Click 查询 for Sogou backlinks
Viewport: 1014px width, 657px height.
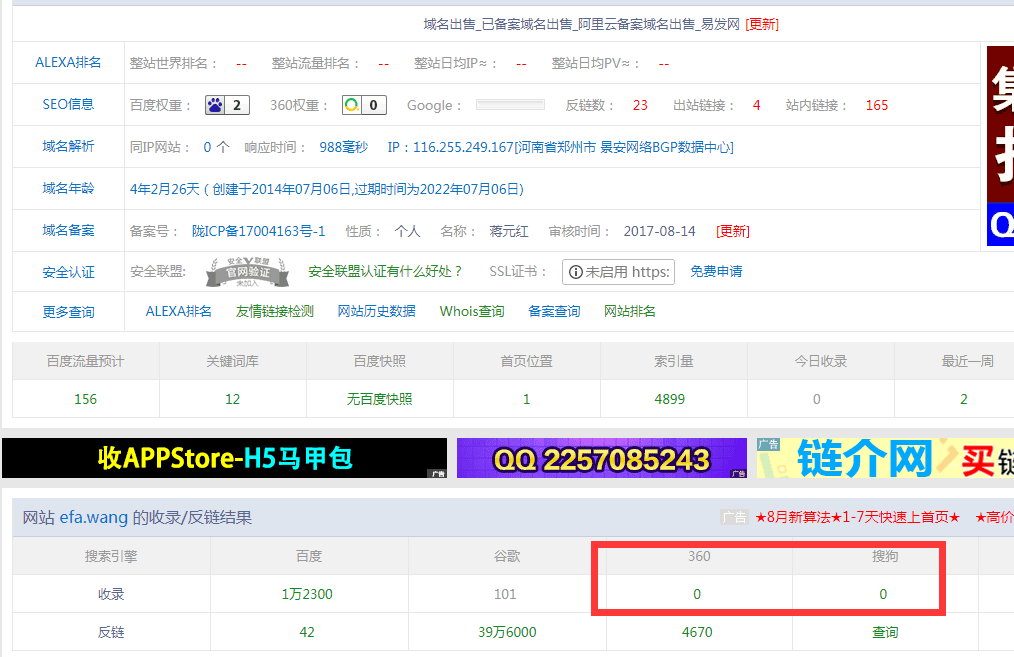pos(885,631)
